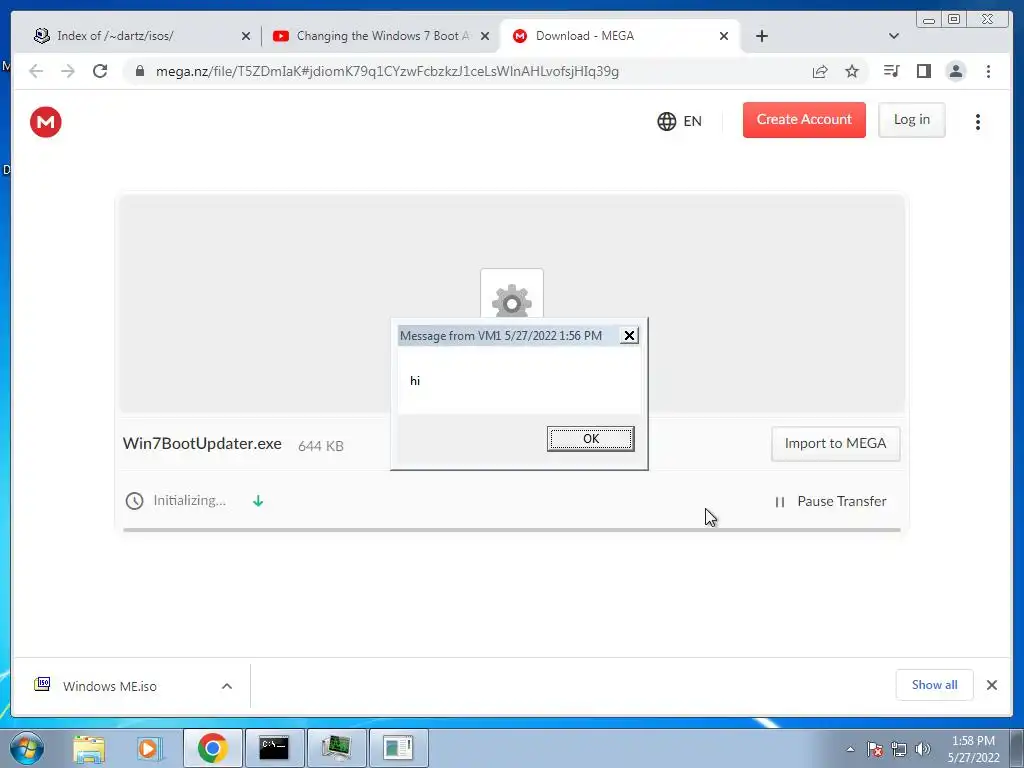Switch to Changing the Windows 7 Boot tab
1024x768 pixels.
[383, 36]
